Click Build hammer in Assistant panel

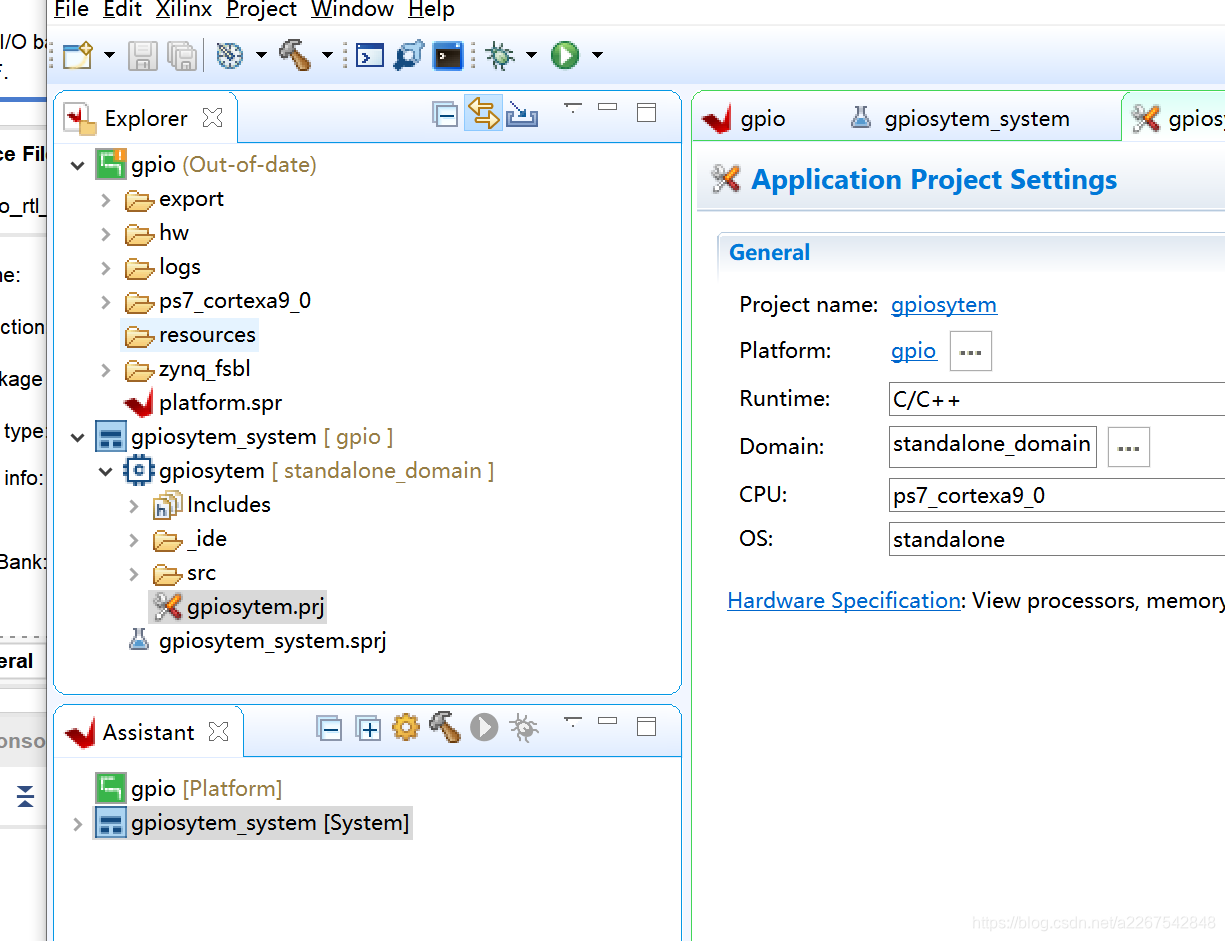click(x=444, y=727)
